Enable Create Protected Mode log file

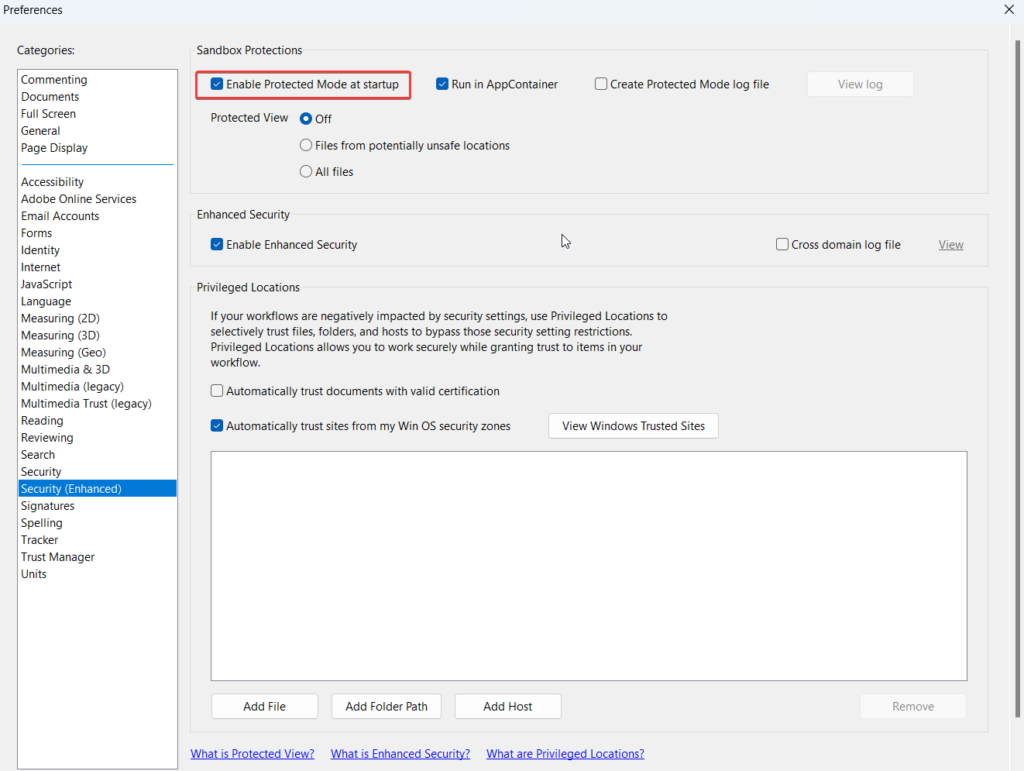(x=601, y=85)
